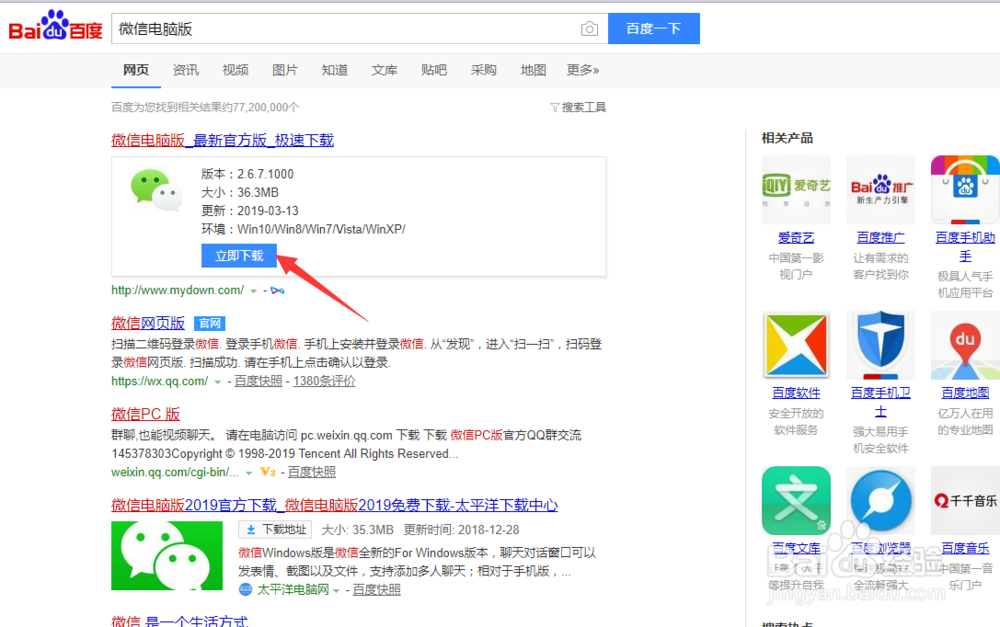Click the Baidu logo
1000x627 pixels.
(55, 27)
